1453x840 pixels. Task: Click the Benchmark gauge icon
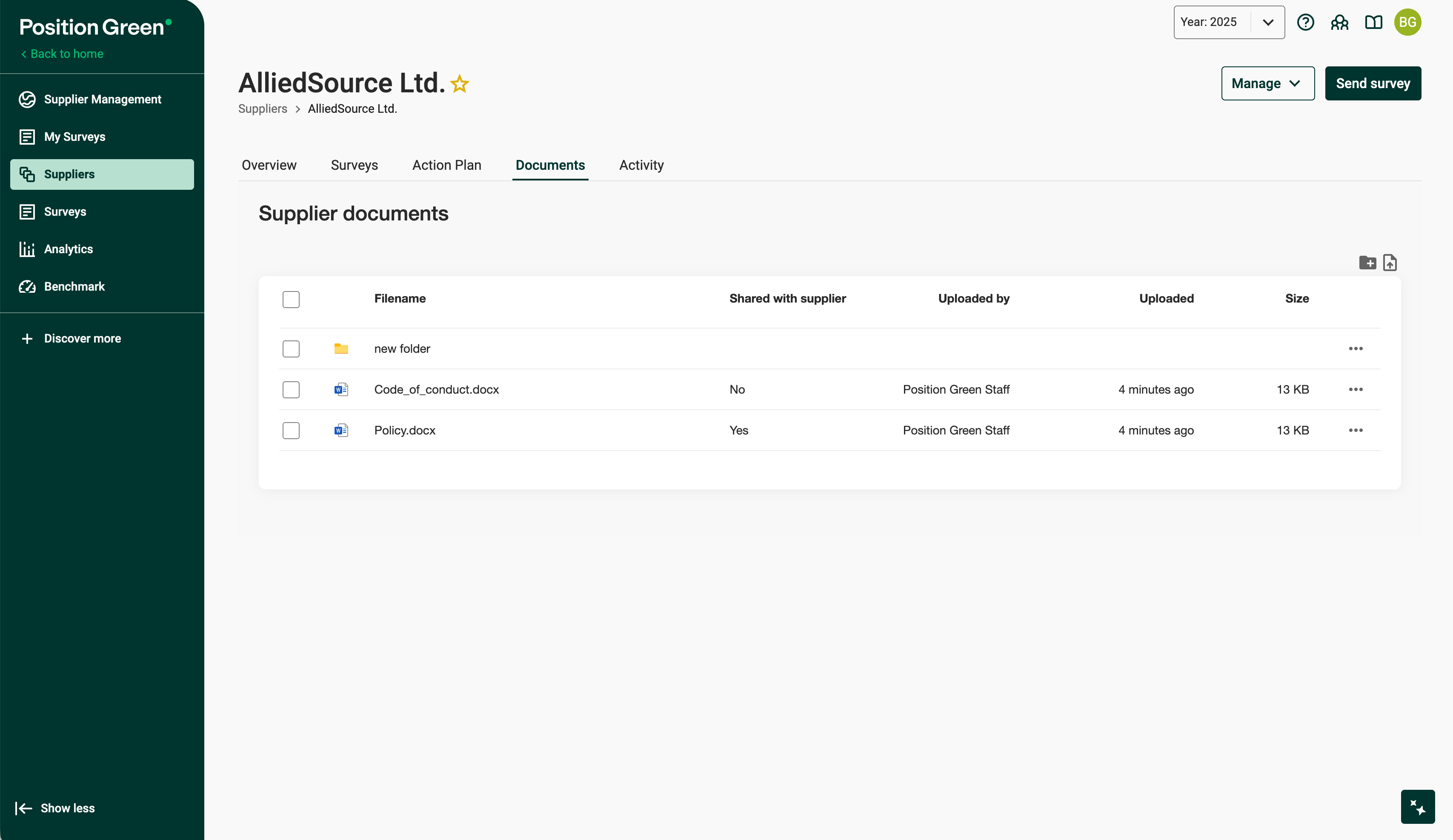(27, 286)
